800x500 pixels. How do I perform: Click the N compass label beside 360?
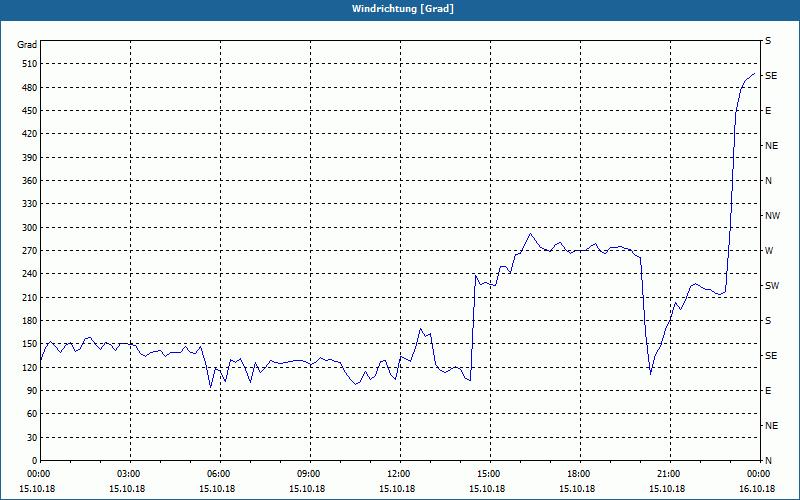pyautogui.click(x=768, y=181)
